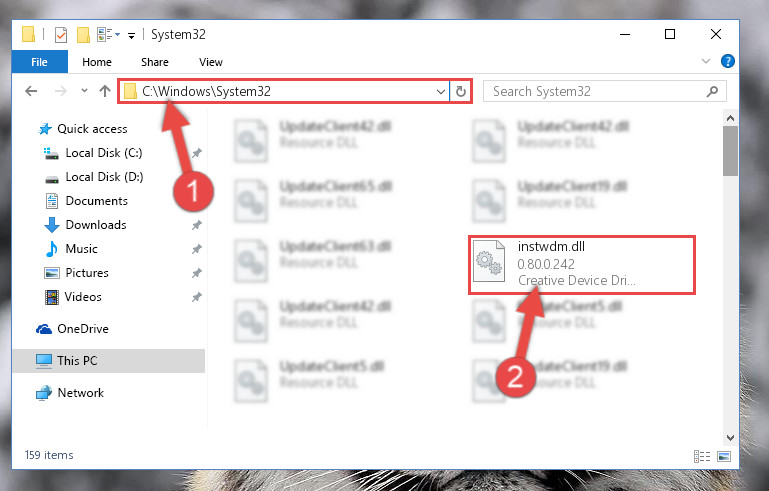Open the Customize Quick Access Toolbar dropdown
The image size is (769, 491).
click(x=131, y=35)
